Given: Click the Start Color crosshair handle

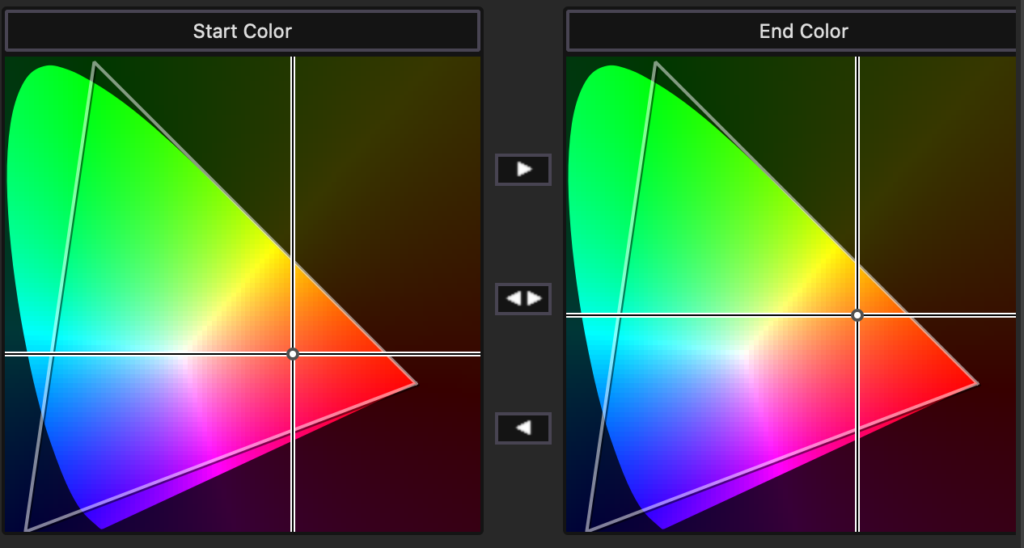Looking at the screenshot, I should pyautogui.click(x=292, y=354).
